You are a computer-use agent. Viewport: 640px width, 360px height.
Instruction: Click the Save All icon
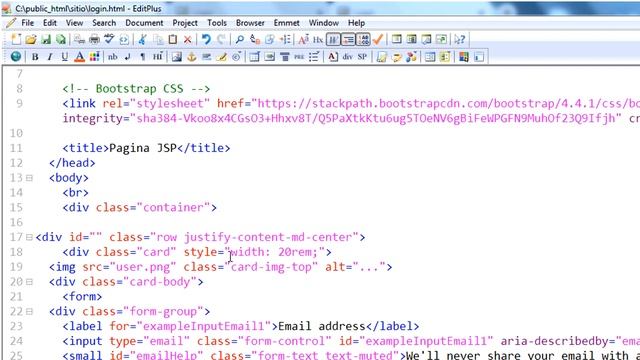(61, 40)
